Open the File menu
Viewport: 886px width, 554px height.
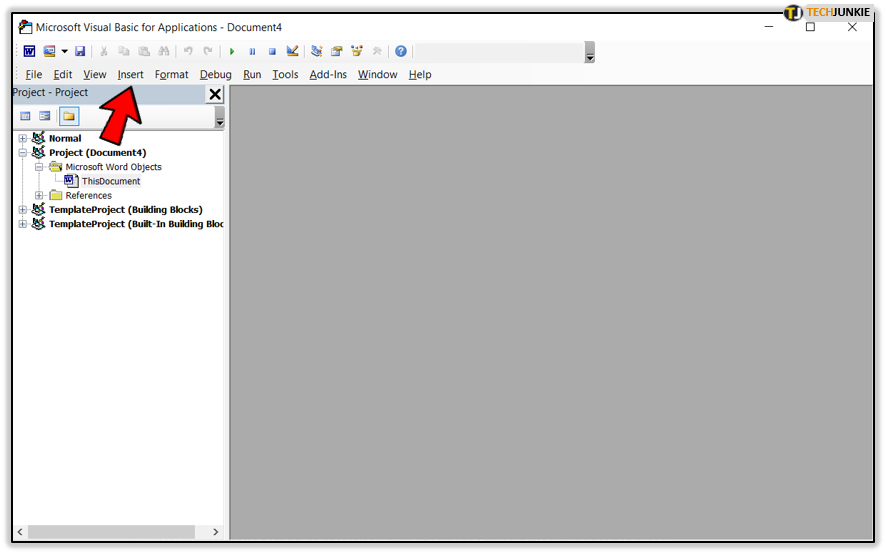[x=34, y=75]
